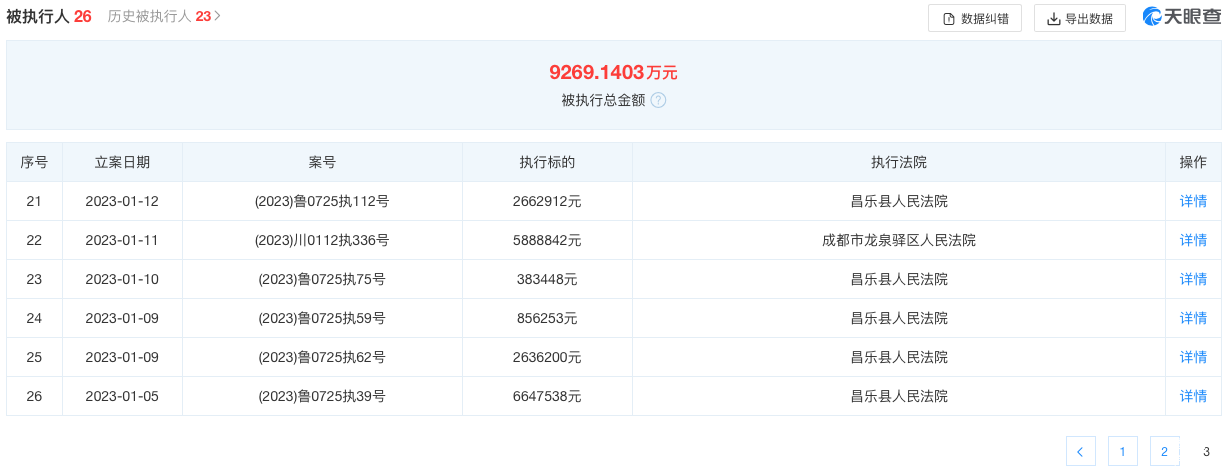1227x474 pixels.
Task: Click the 数据纠错 button
Action: (x=974, y=18)
